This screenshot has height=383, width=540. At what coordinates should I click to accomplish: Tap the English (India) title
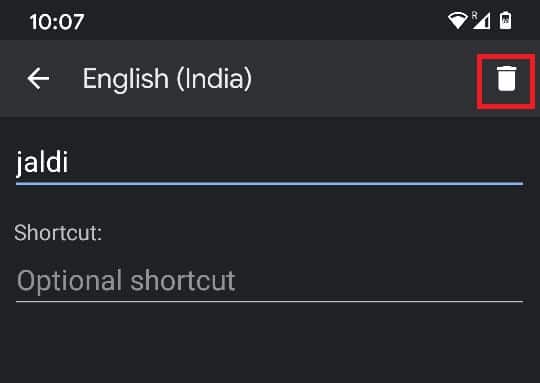pyautogui.click(x=167, y=79)
